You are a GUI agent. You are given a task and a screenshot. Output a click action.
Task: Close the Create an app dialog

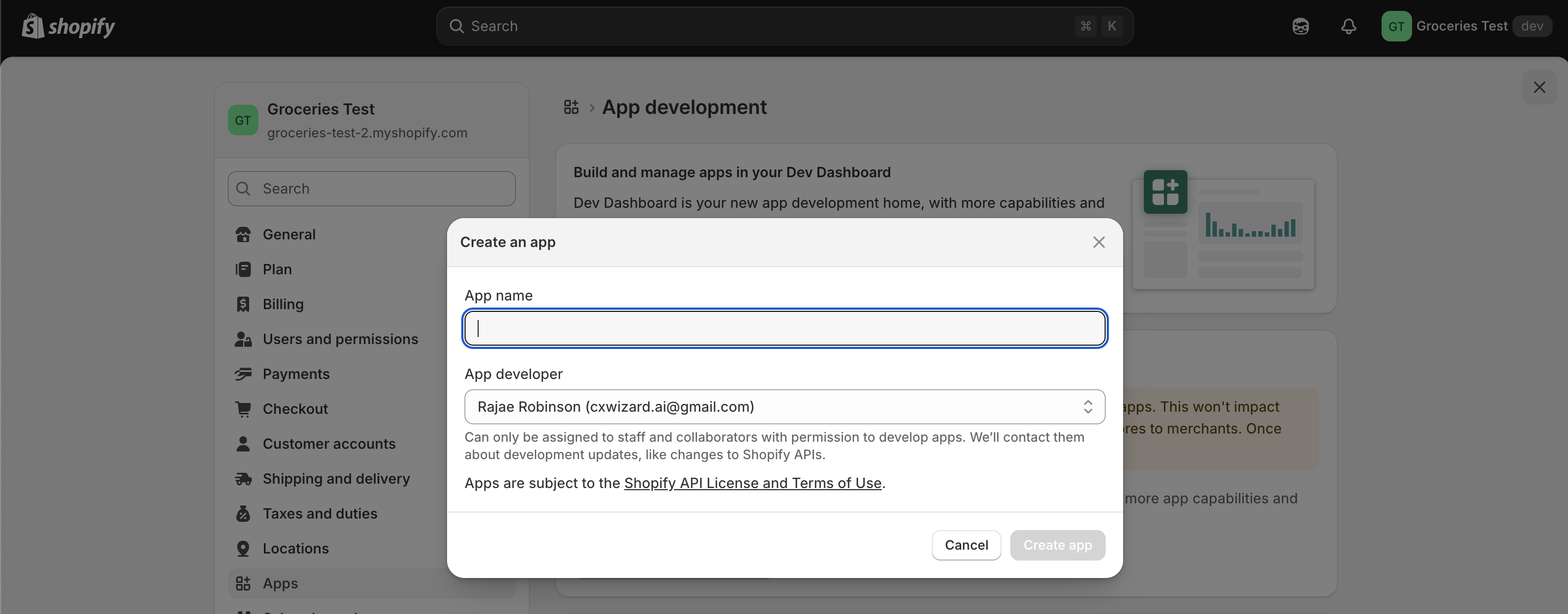pos(1099,242)
